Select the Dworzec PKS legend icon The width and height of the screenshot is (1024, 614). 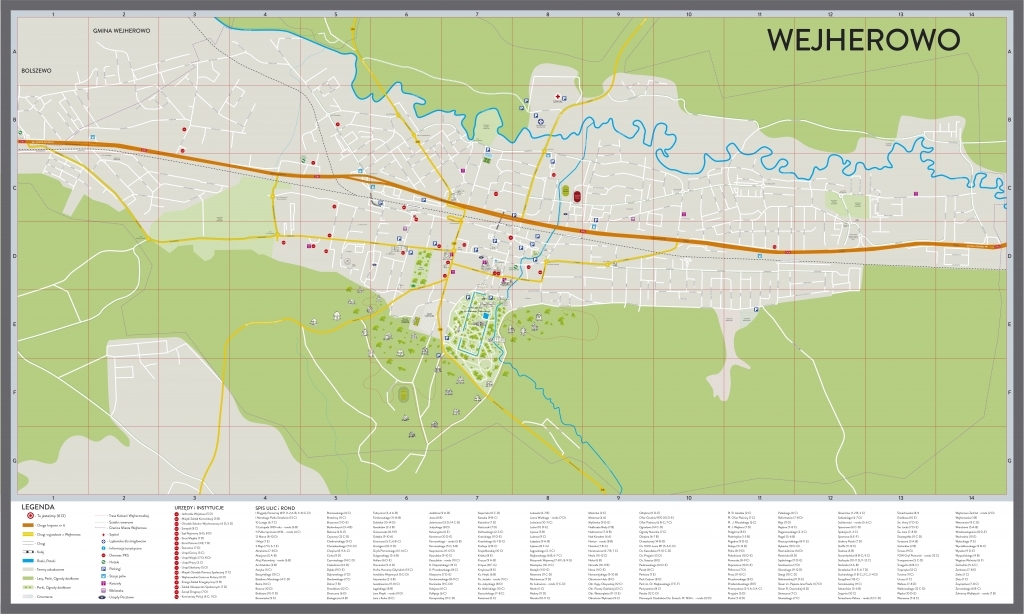pyautogui.click(x=103, y=555)
